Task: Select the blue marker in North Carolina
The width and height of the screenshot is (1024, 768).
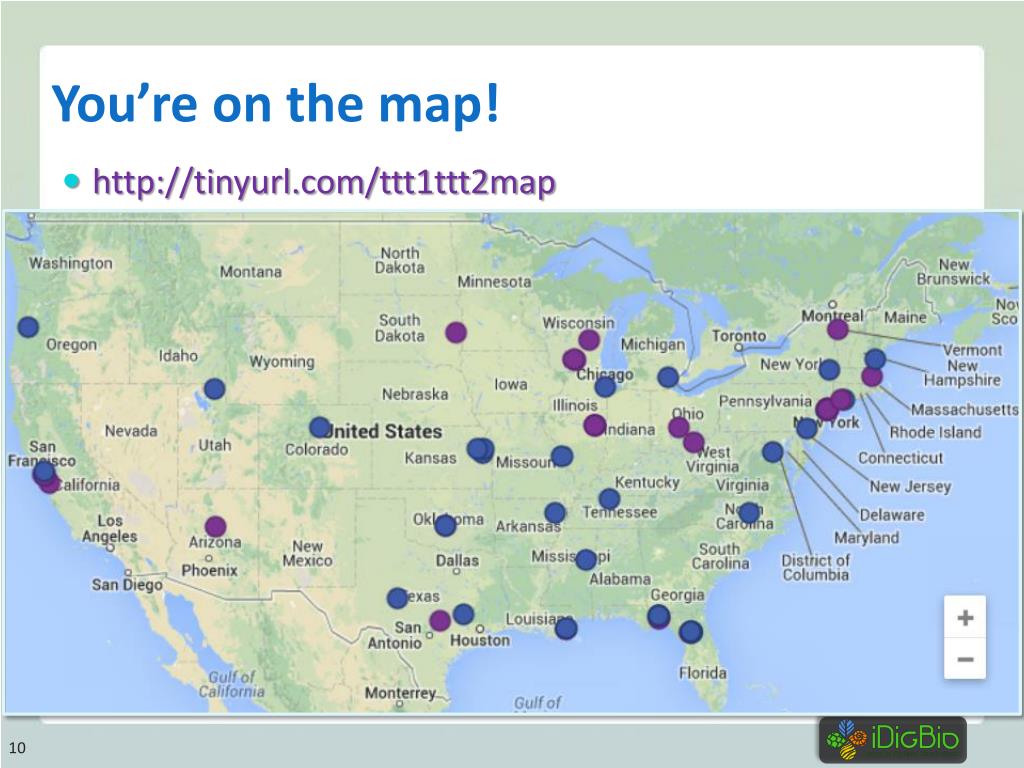Action: tap(749, 513)
